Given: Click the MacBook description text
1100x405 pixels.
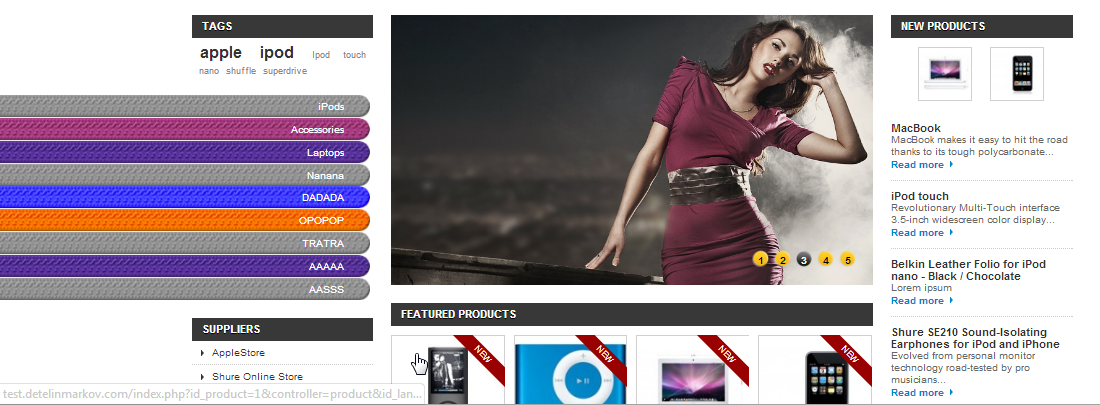Looking at the screenshot, I should [979, 145].
